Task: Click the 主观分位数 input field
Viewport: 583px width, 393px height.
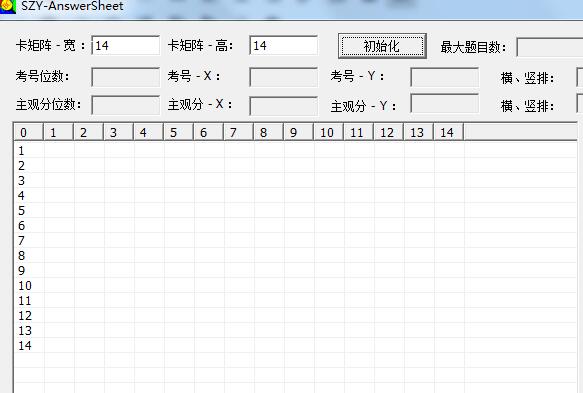Action: (126, 105)
